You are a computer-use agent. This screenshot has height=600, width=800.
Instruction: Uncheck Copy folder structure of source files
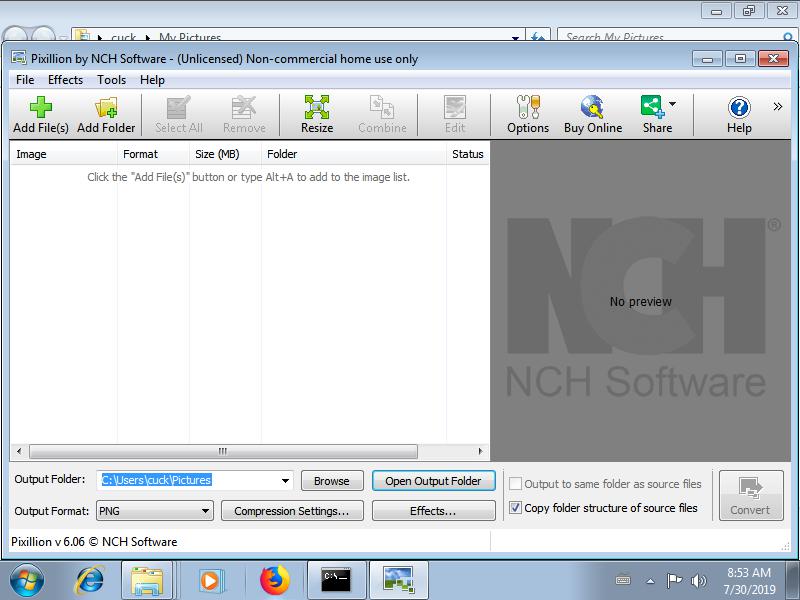515,508
